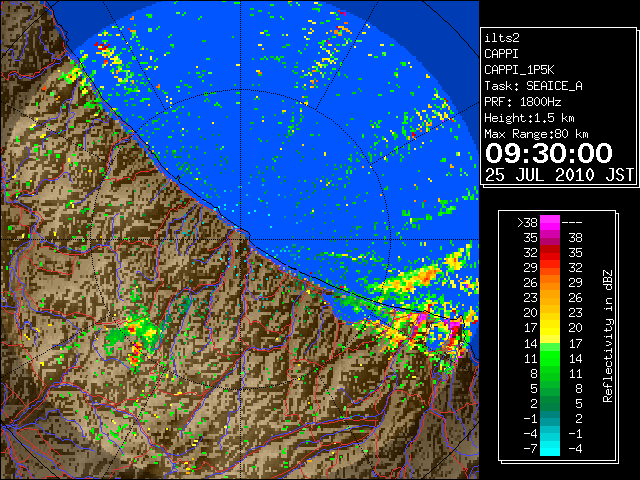Screen dimensions: 640x480
Task: Click the cyan -7 to -4 dBZ legend band
Action: [x=550, y=448]
